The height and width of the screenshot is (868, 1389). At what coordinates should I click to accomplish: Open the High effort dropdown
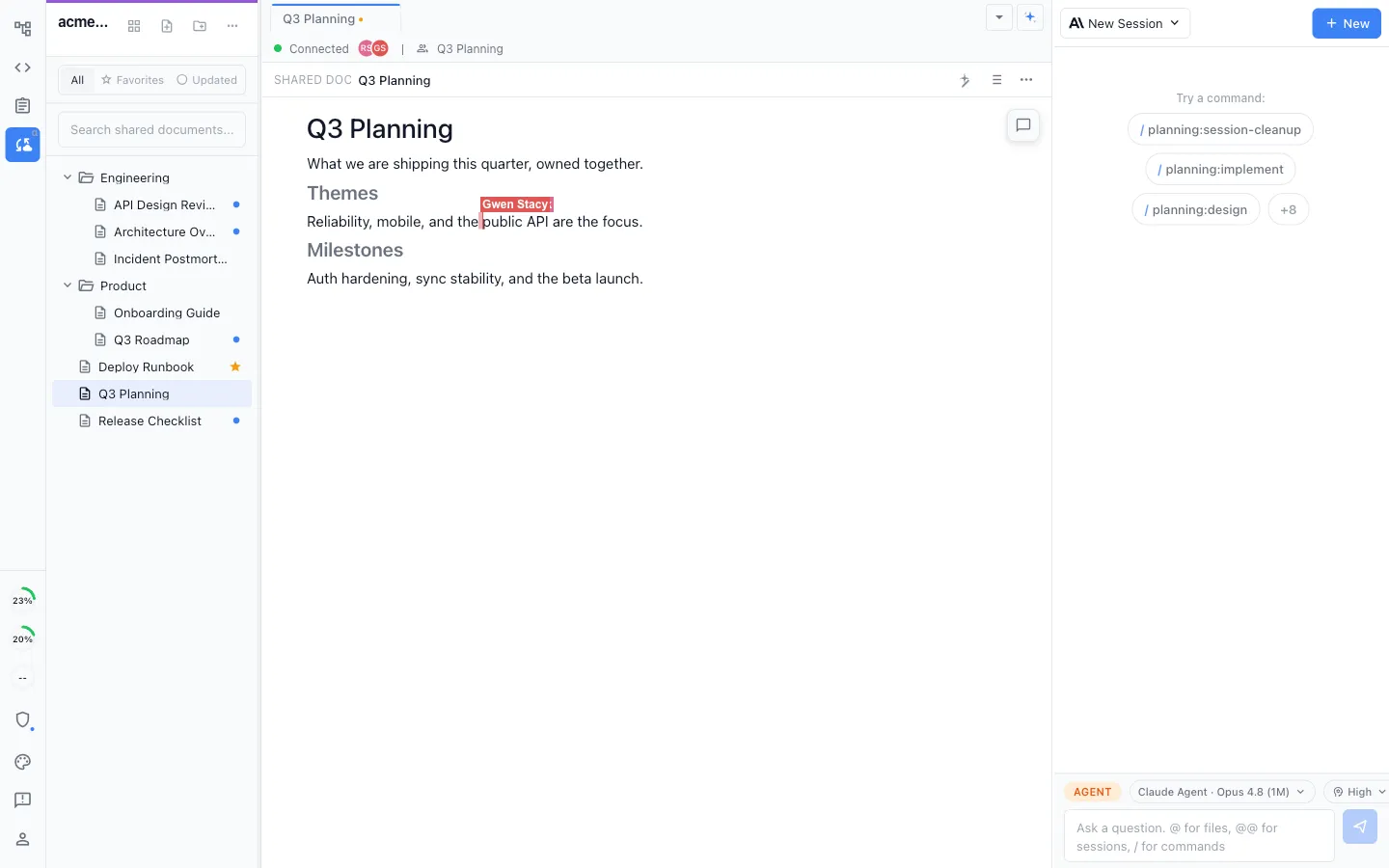[x=1358, y=792]
